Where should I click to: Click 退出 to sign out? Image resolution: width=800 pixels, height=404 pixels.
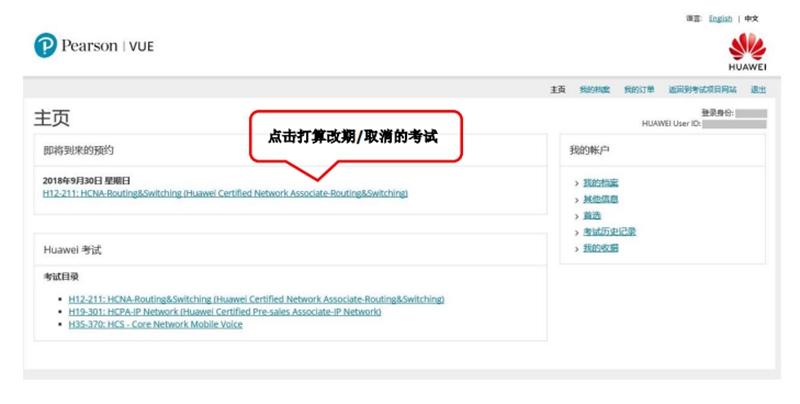pyautogui.click(x=758, y=90)
